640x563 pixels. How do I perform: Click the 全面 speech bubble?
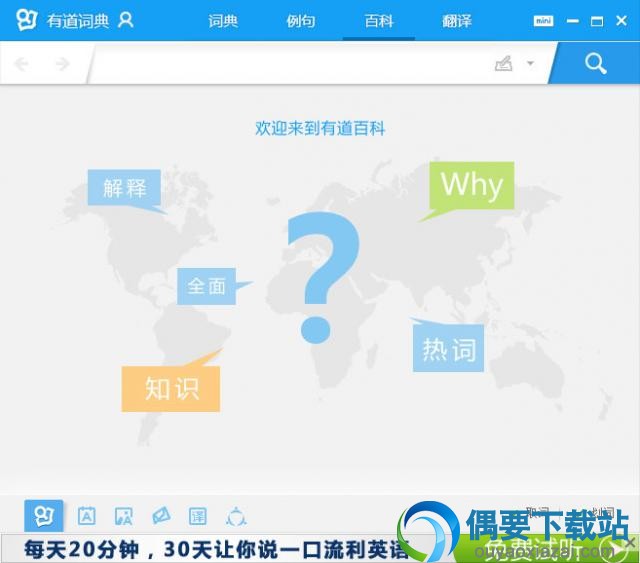coord(206,286)
